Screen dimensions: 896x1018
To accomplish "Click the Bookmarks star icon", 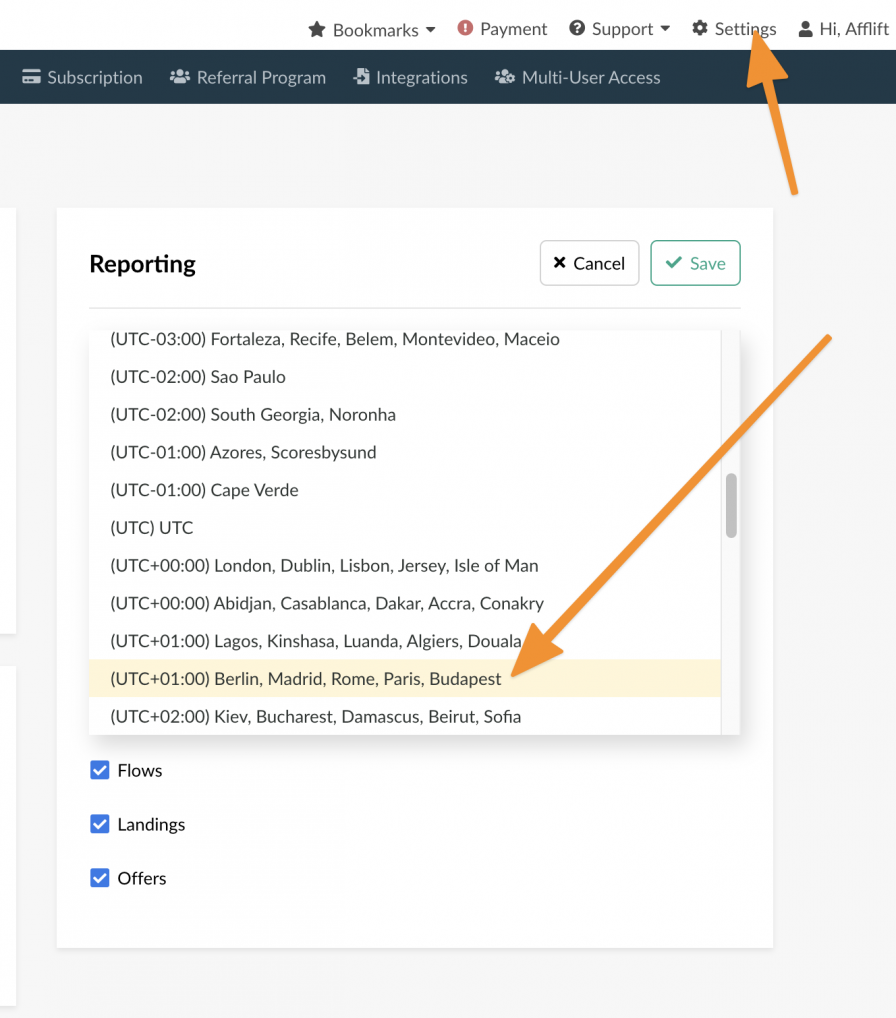I will pos(317,29).
